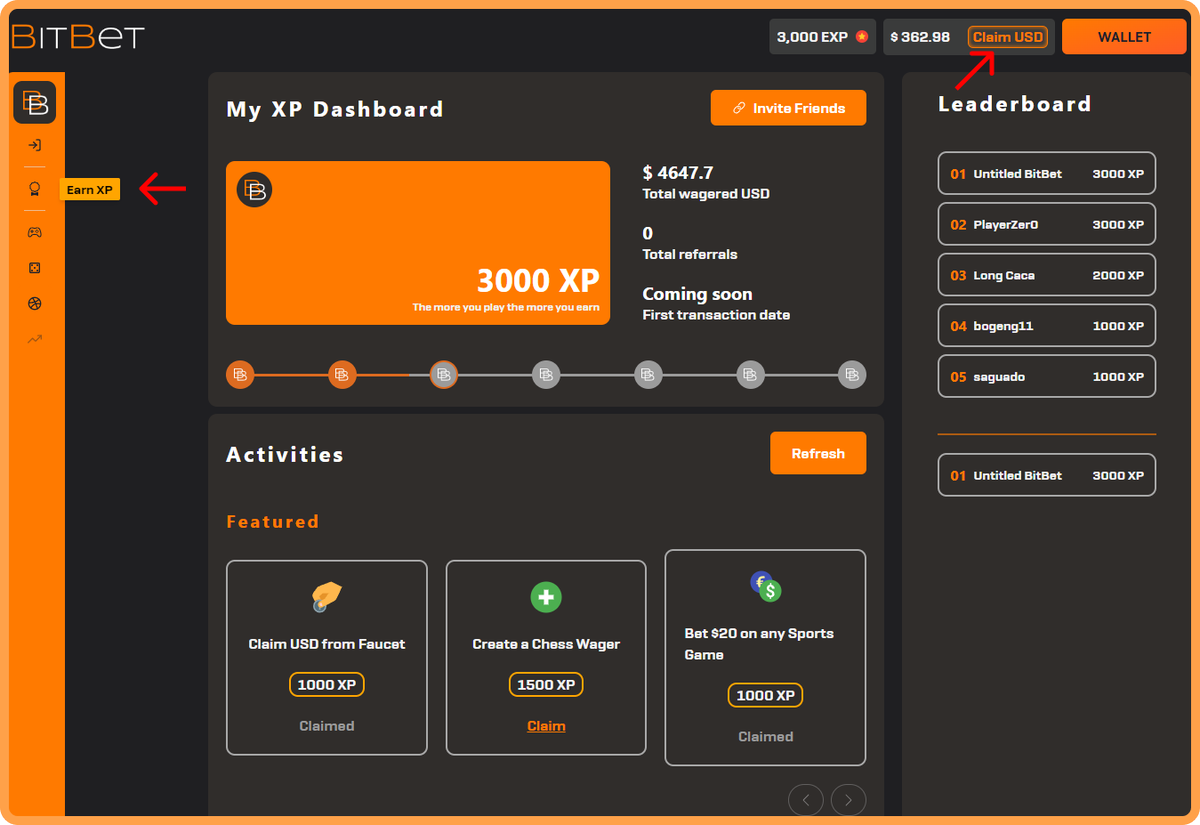Click the Leaderboard heading
Image resolution: width=1200 pixels, height=825 pixels.
1015,104
